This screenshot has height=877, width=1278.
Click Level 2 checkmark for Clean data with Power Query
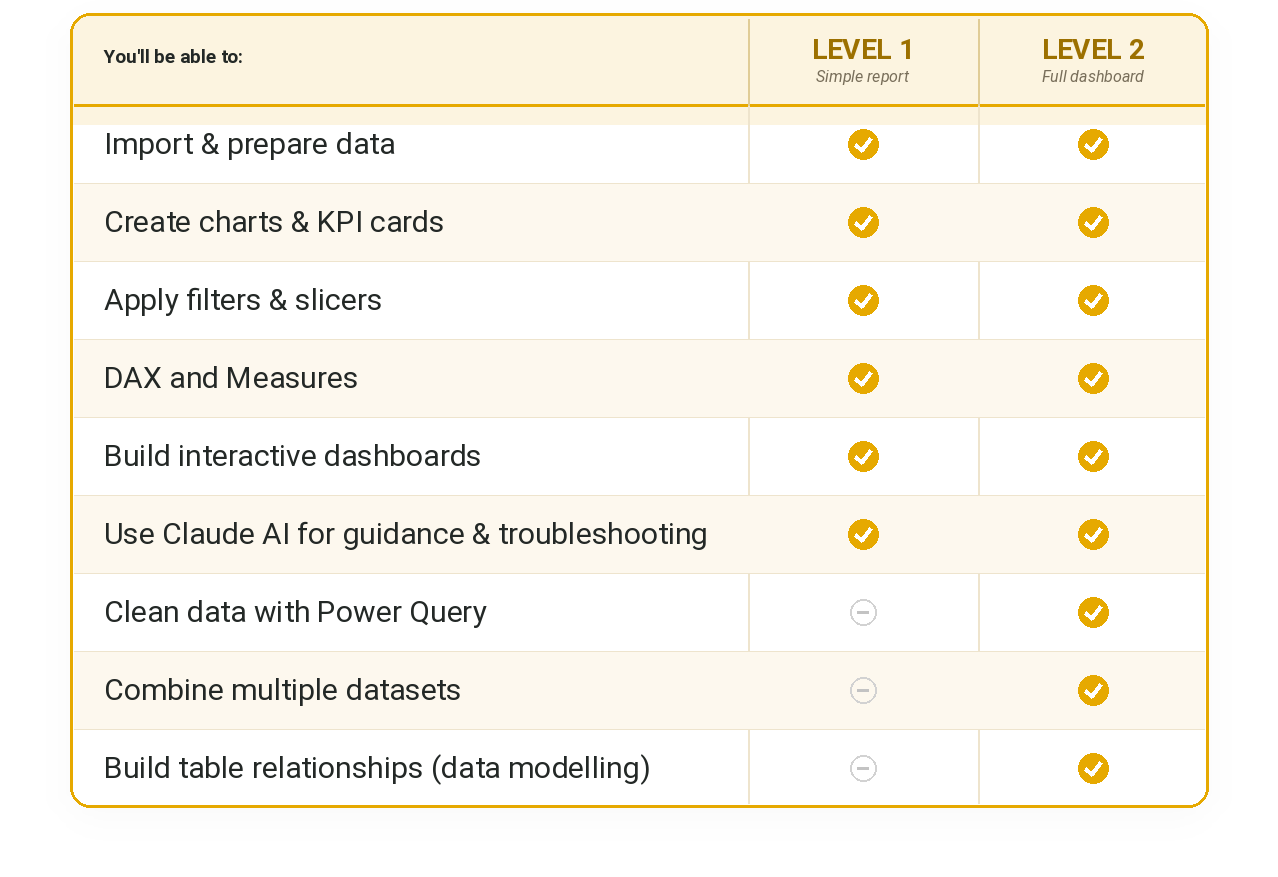pyautogui.click(x=1093, y=612)
